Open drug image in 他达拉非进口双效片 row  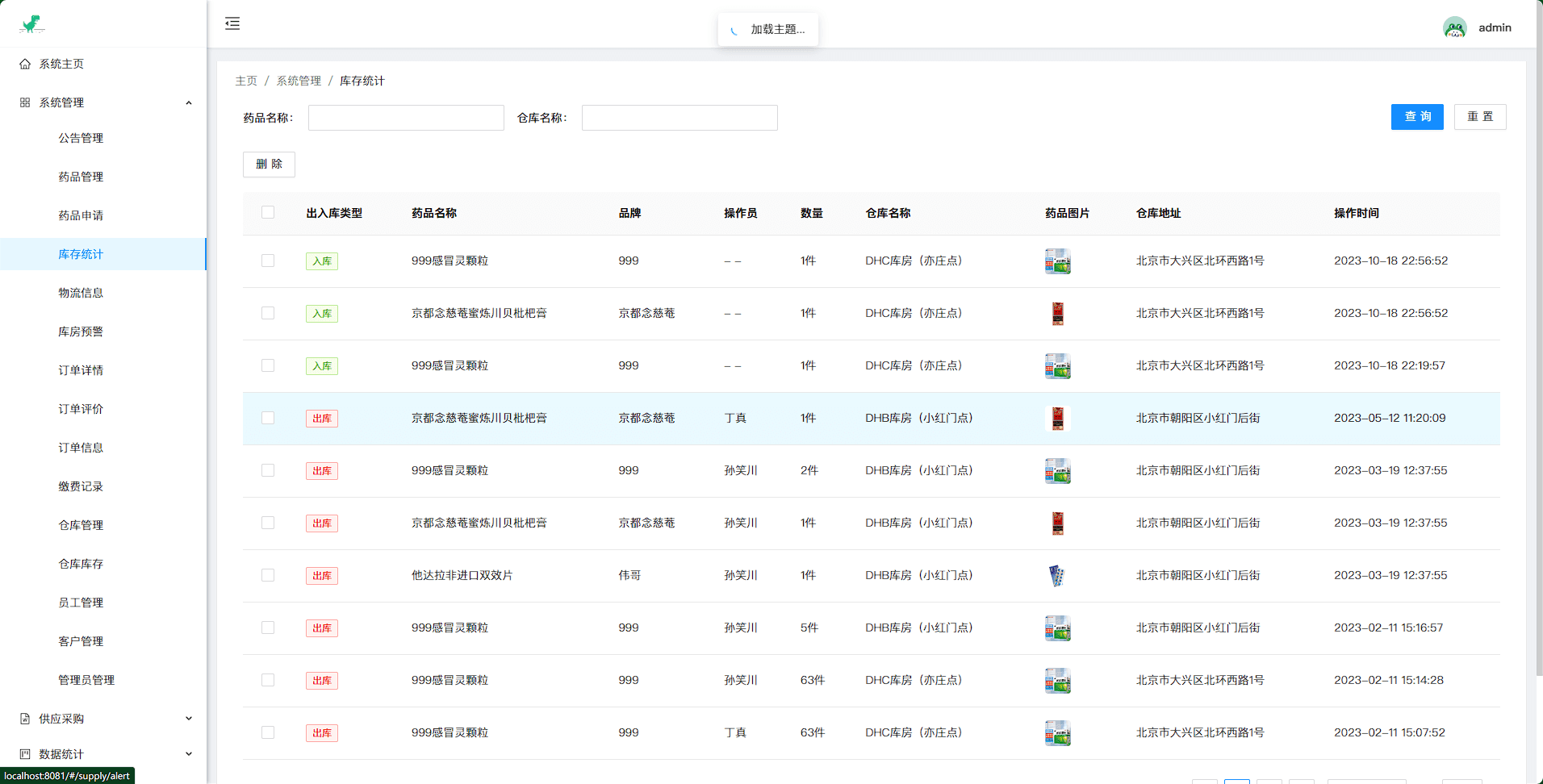click(x=1058, y=576)
